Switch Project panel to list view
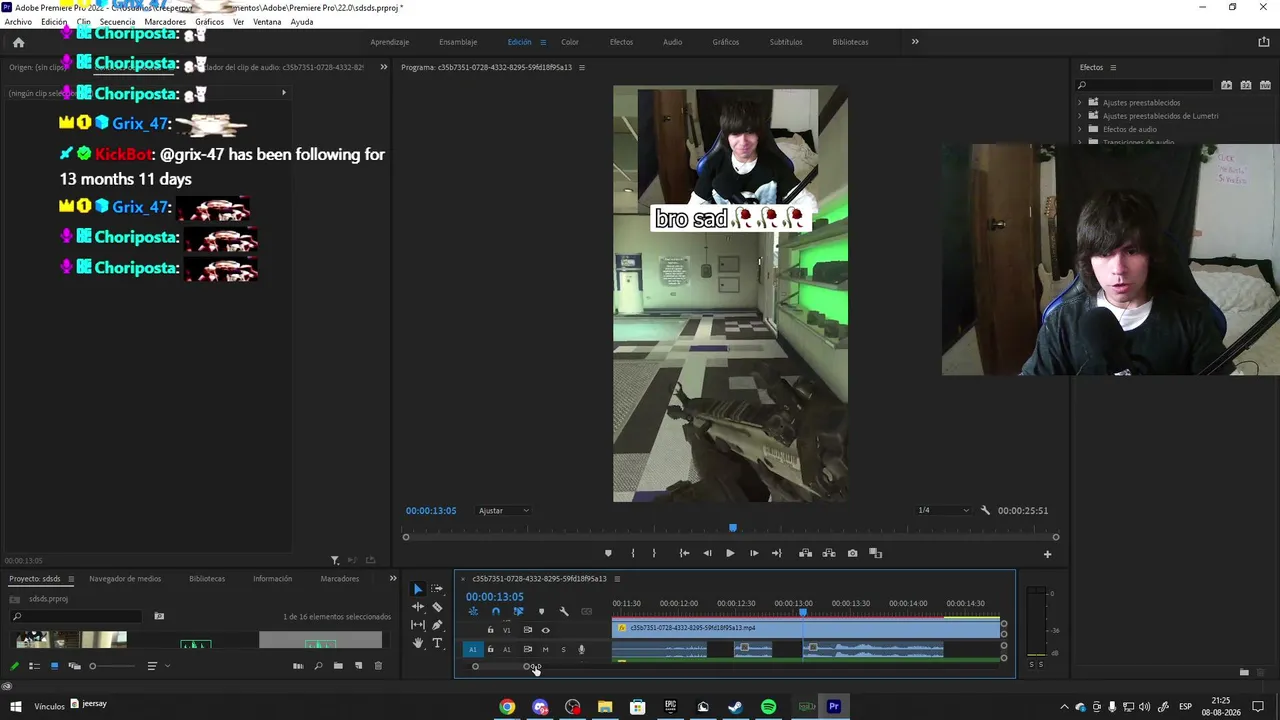 (x=34, y=666)
